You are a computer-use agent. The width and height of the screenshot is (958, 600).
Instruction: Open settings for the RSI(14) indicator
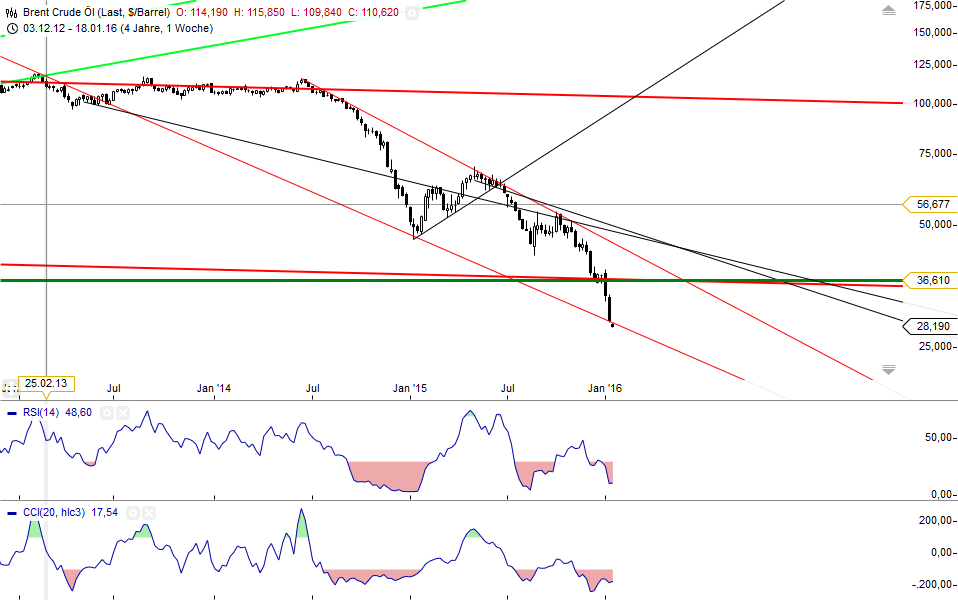[107, 413]
